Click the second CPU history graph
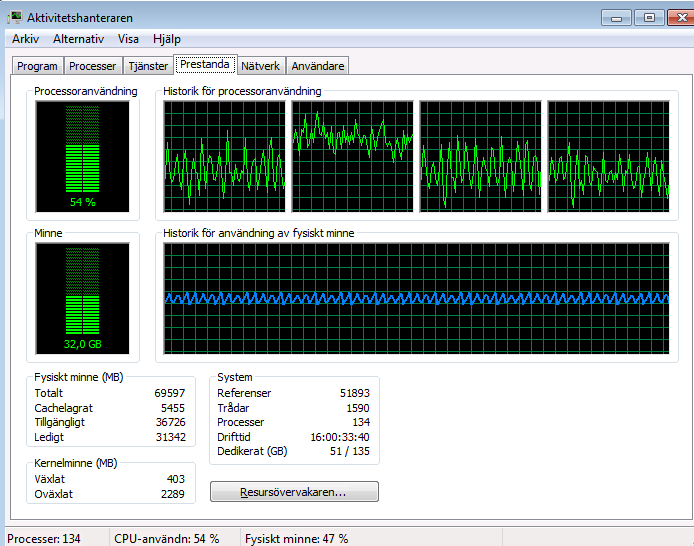The image size is (694, 546). pos(352,155)
